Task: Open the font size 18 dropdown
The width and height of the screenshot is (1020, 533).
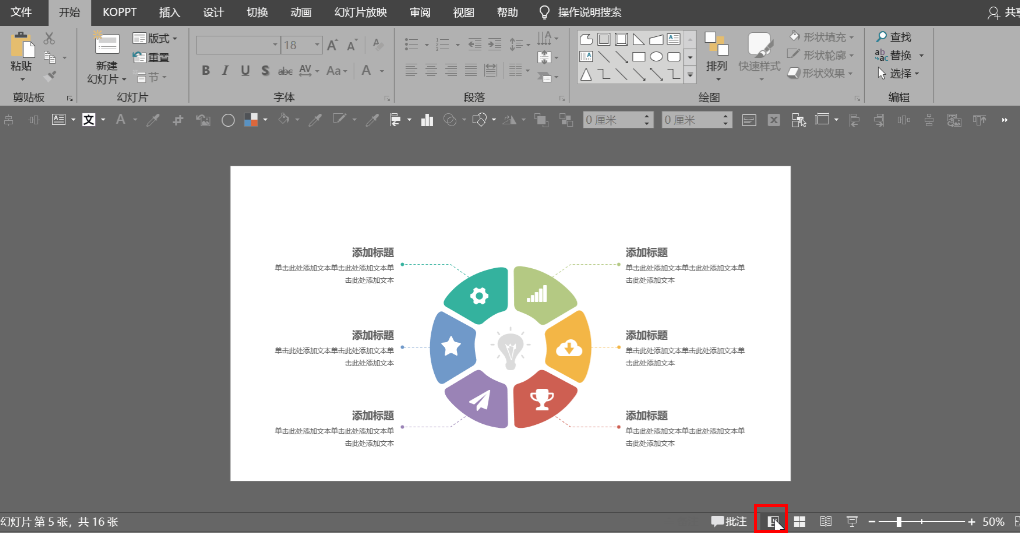Action: [x=317, y=45]
